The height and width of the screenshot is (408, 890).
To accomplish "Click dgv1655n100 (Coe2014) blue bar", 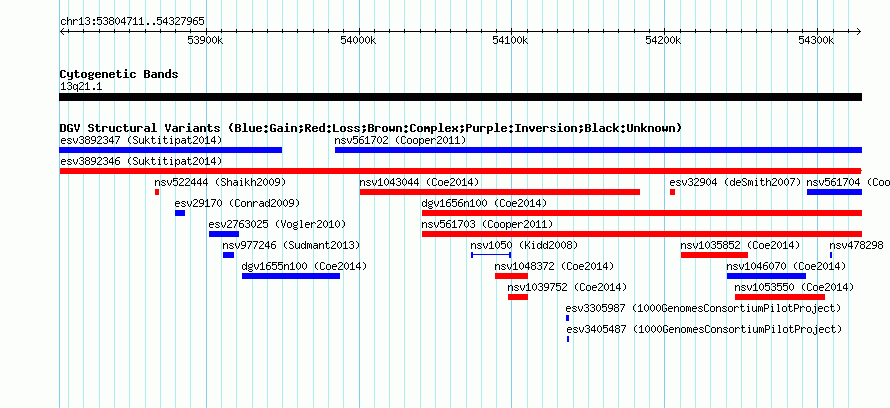I will (x=291, y=276).
